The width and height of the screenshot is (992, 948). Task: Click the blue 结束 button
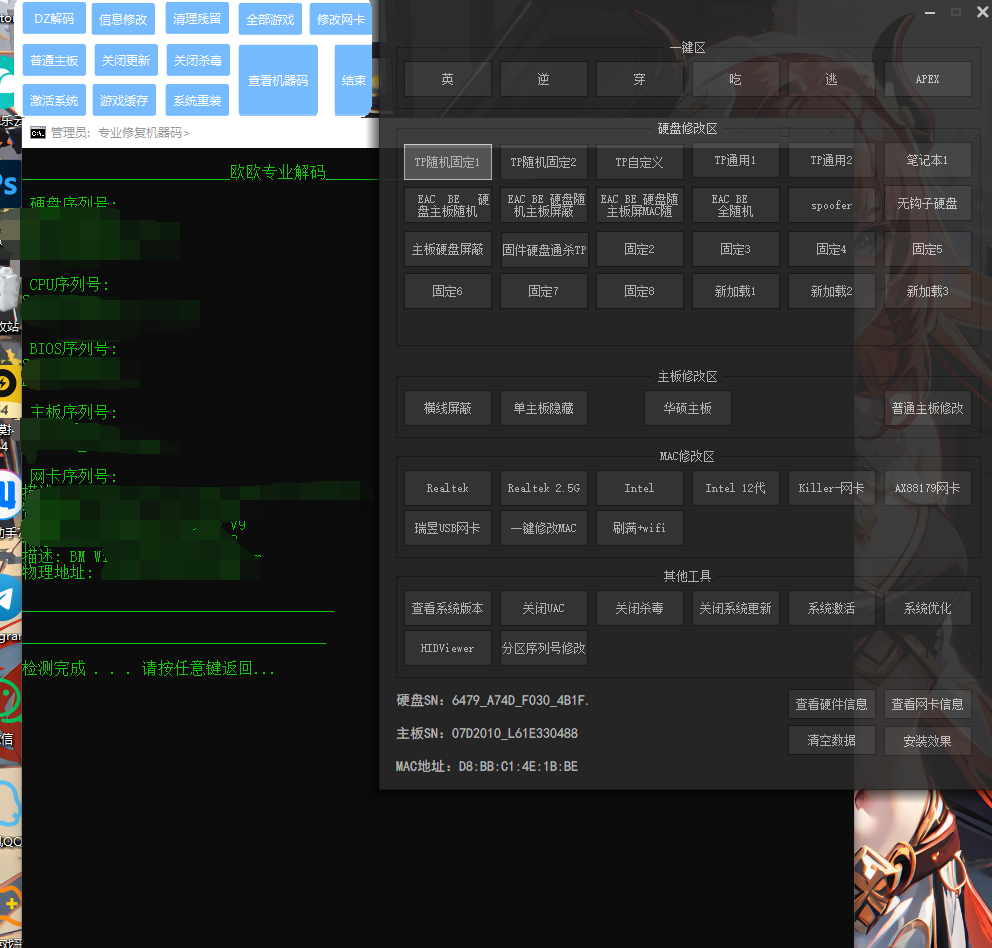(x=353, y=81)
